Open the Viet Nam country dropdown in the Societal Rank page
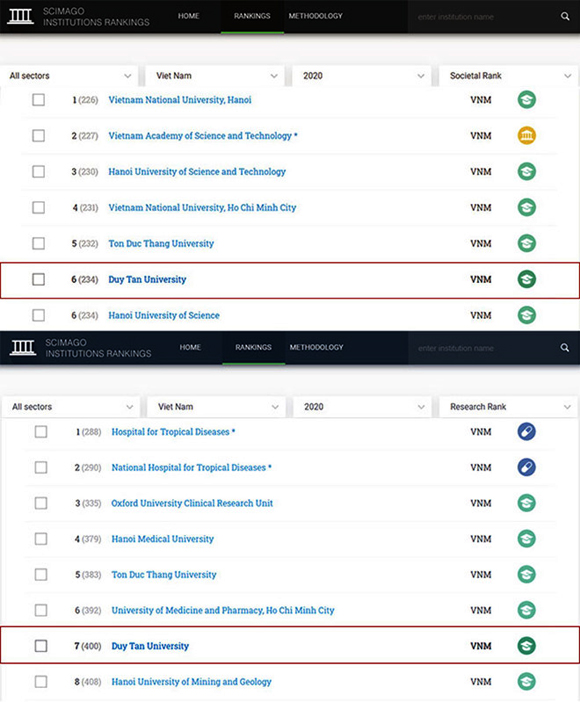580x702 pixels. (215, 76)
